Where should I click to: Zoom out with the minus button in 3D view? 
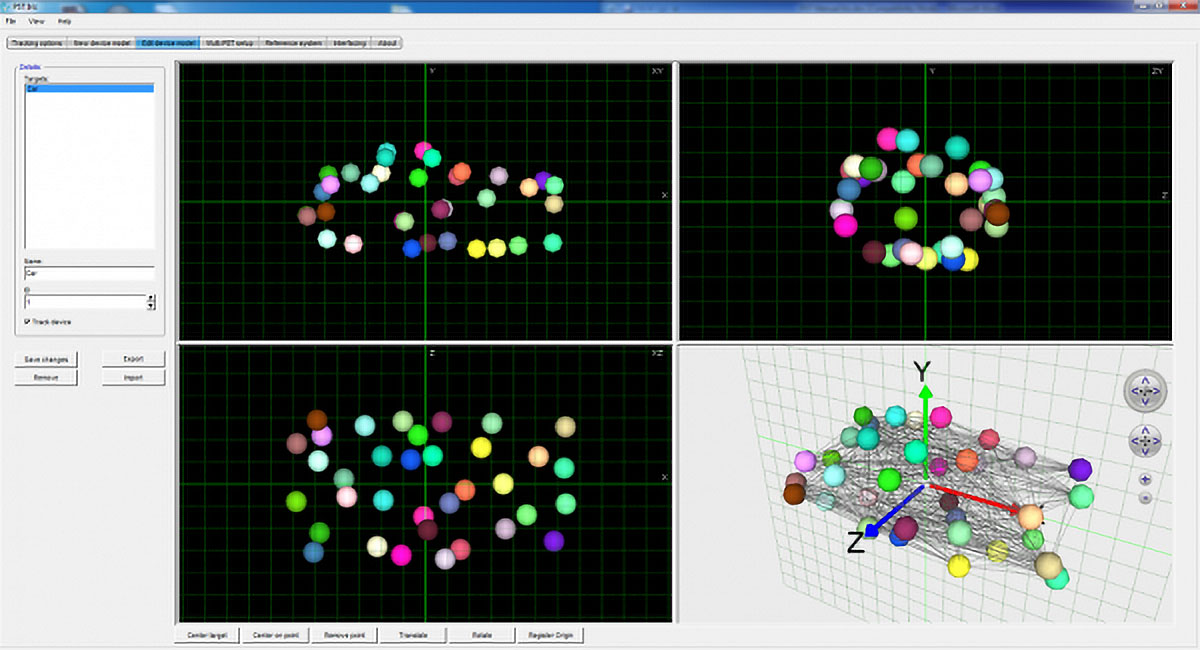tap(1145, 497)
